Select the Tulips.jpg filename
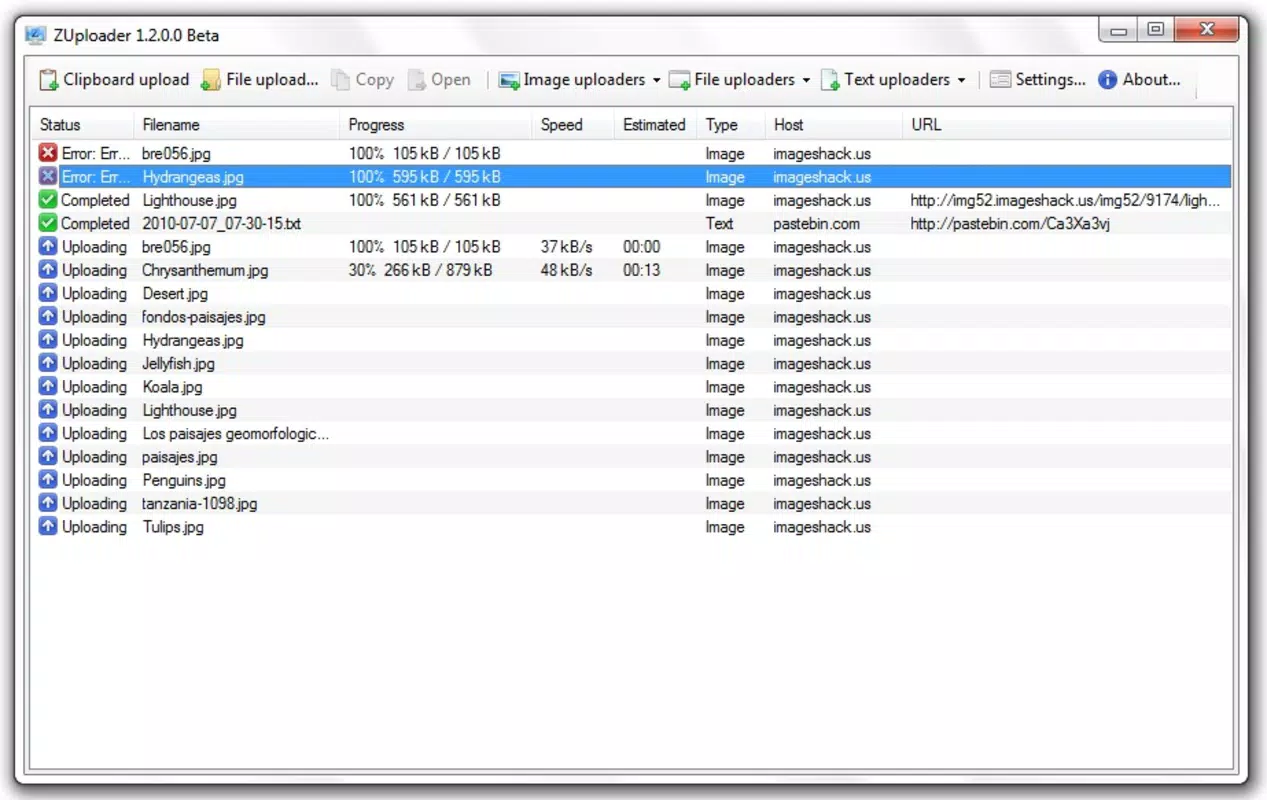This screenshot has height=800, width=1267. (x=173, y=527)
